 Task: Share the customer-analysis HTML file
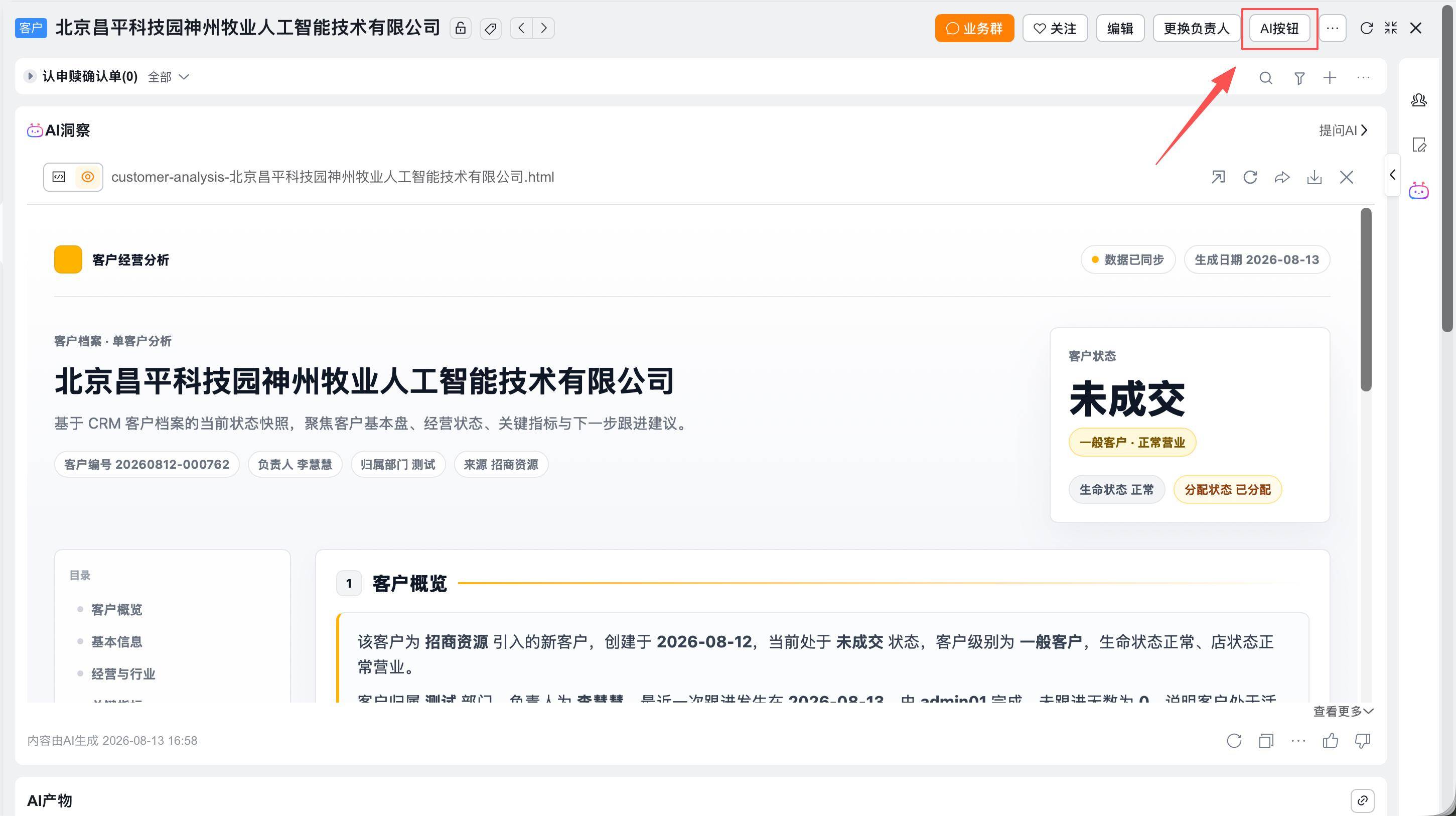[1282, 177]
